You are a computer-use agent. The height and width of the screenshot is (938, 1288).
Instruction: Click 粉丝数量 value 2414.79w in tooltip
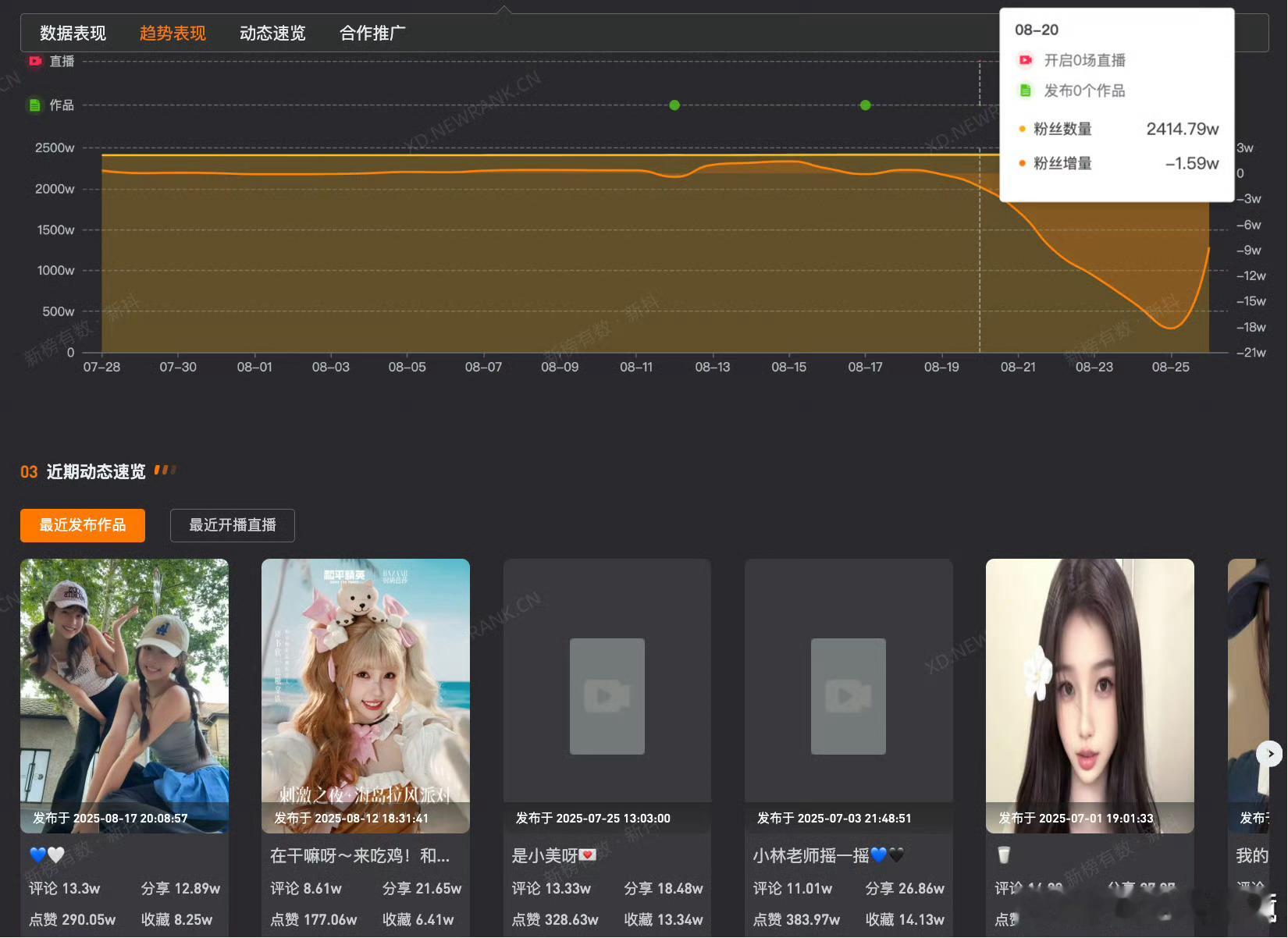point(1182,130)
